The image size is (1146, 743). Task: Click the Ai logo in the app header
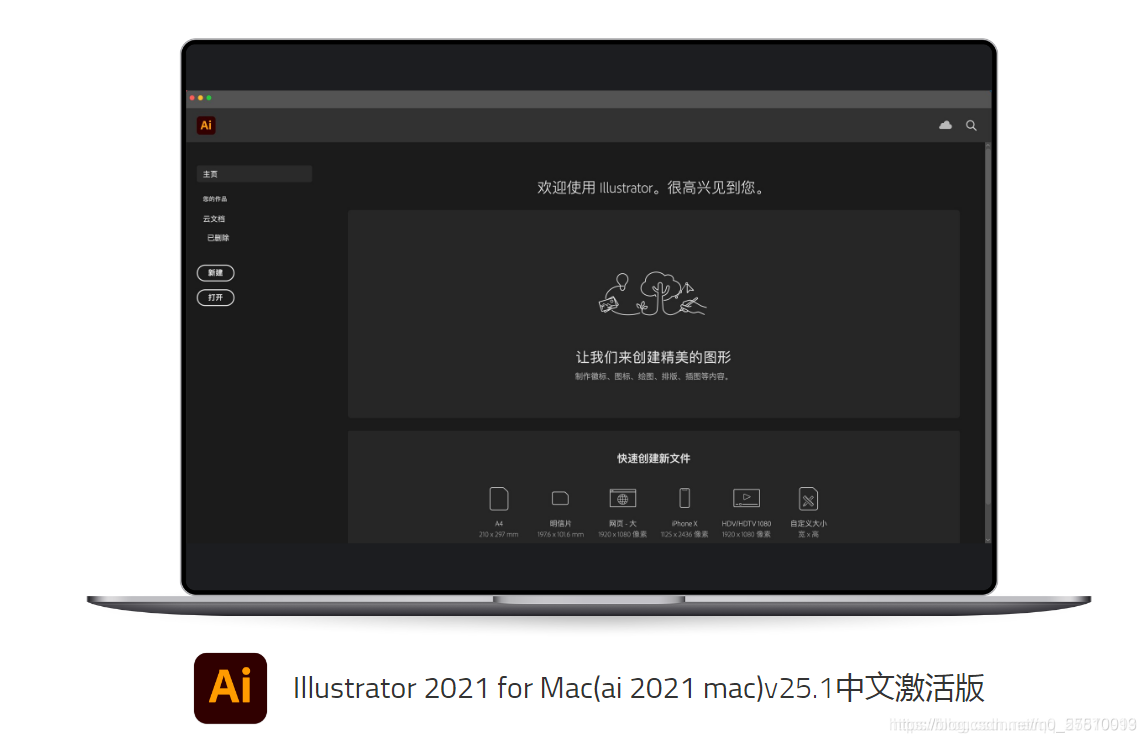click(206, 125)
